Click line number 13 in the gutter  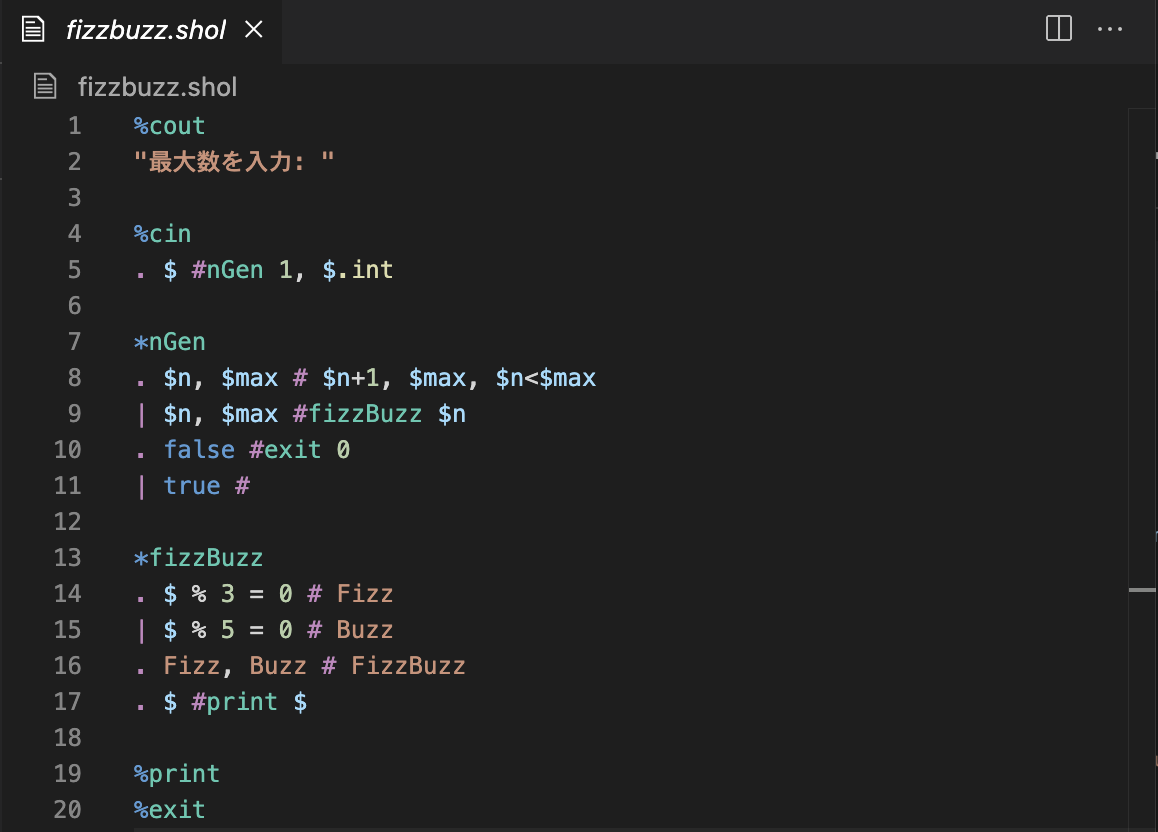point(67,557)
